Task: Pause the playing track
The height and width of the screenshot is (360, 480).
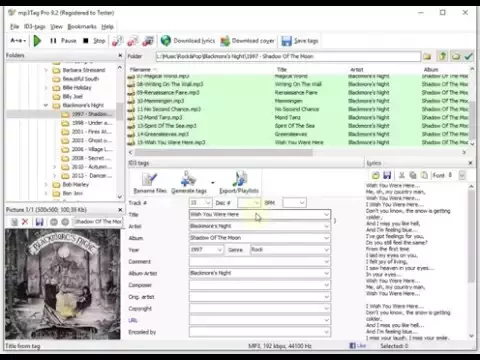Action: (63, 41)
